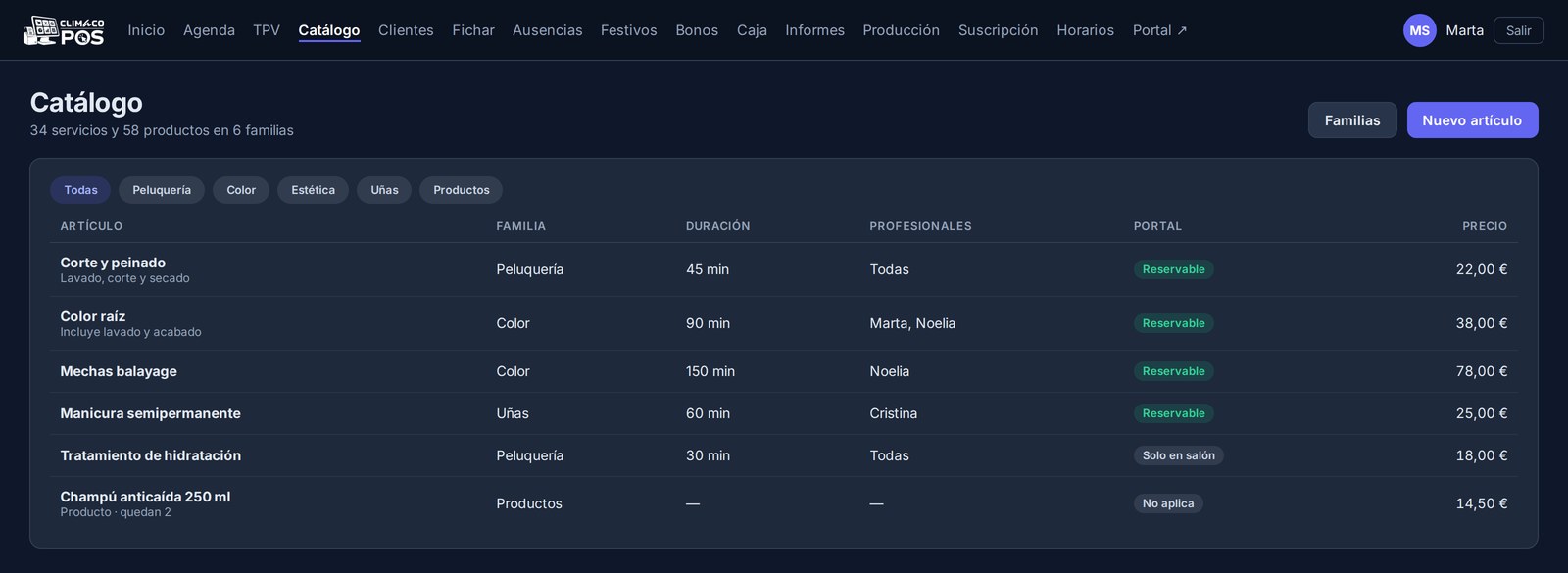Click the Uñas family cell
This screenshot has width=1568, height=573.
[513, 413]
